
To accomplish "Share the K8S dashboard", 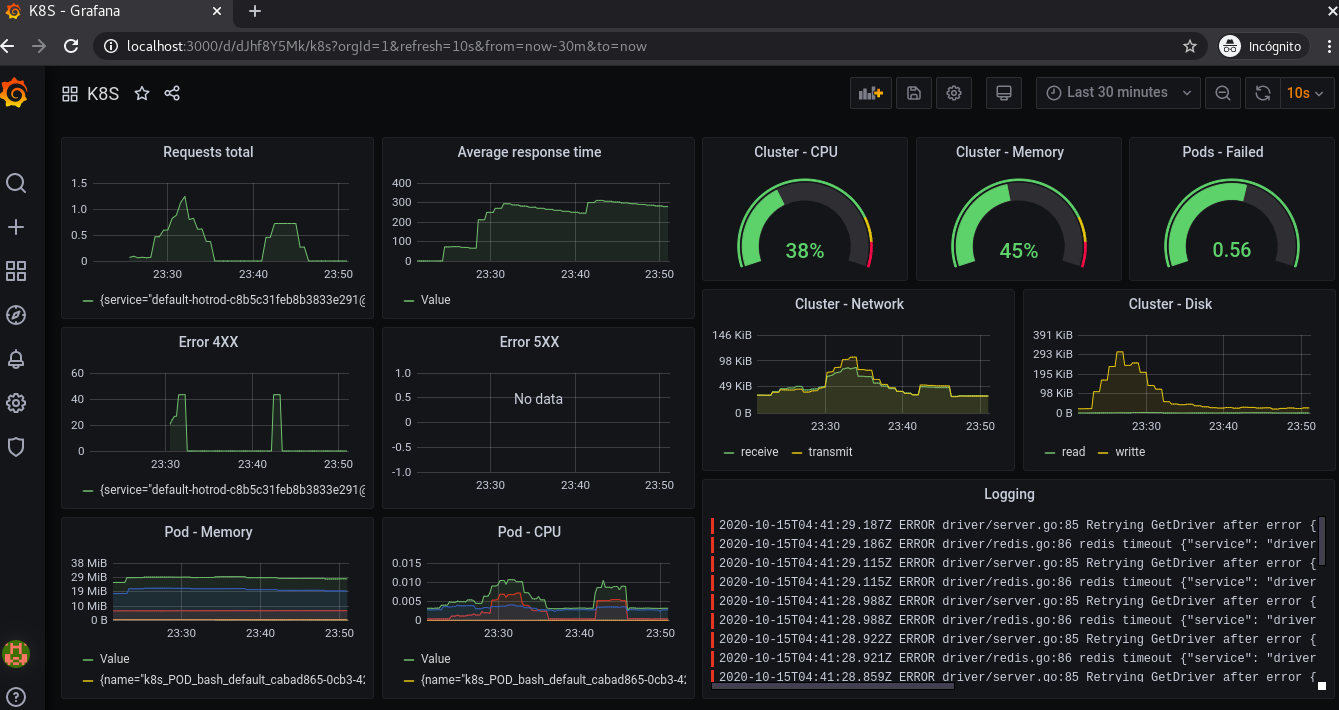I will [x=172, y=93].
